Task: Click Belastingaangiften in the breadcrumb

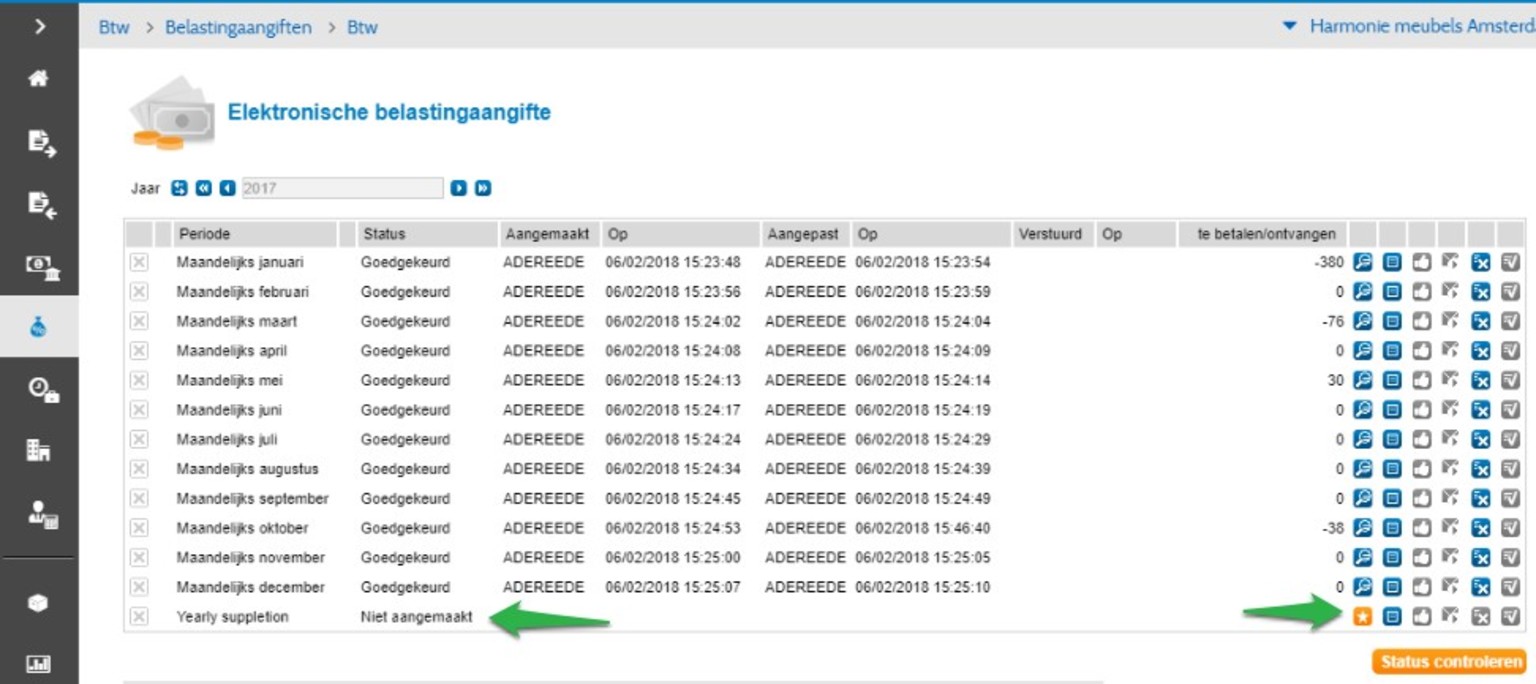Action: 238,27
